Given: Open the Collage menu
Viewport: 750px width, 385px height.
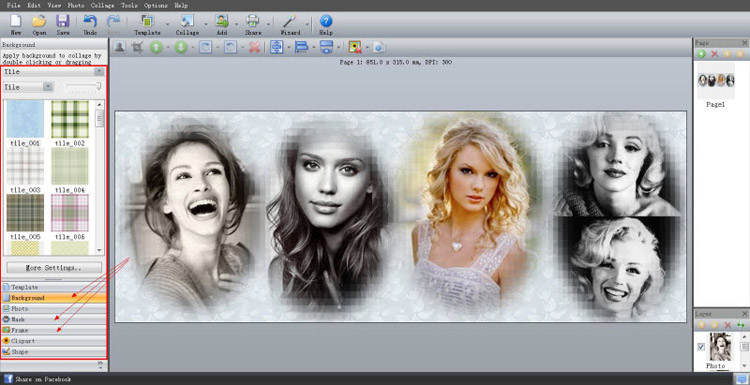Looking at the screenshot, I should tap(102, 5).
